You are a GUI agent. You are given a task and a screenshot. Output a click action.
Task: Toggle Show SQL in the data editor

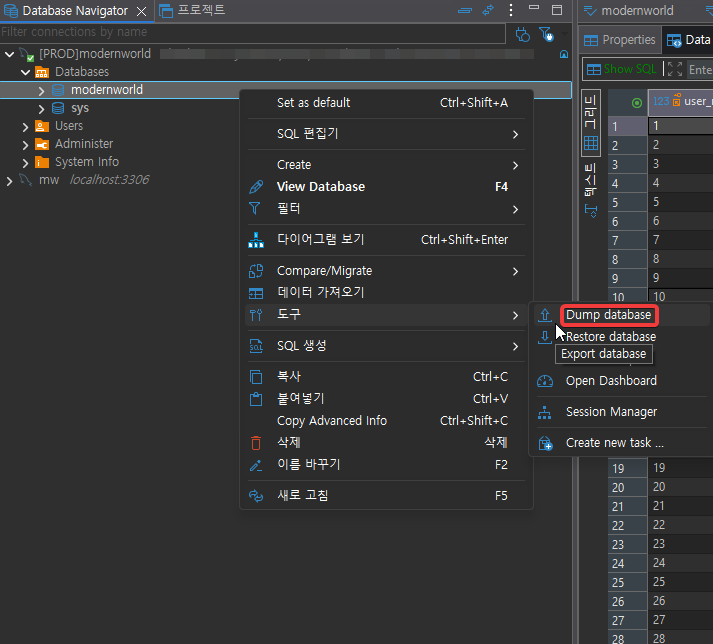point(621,70)
